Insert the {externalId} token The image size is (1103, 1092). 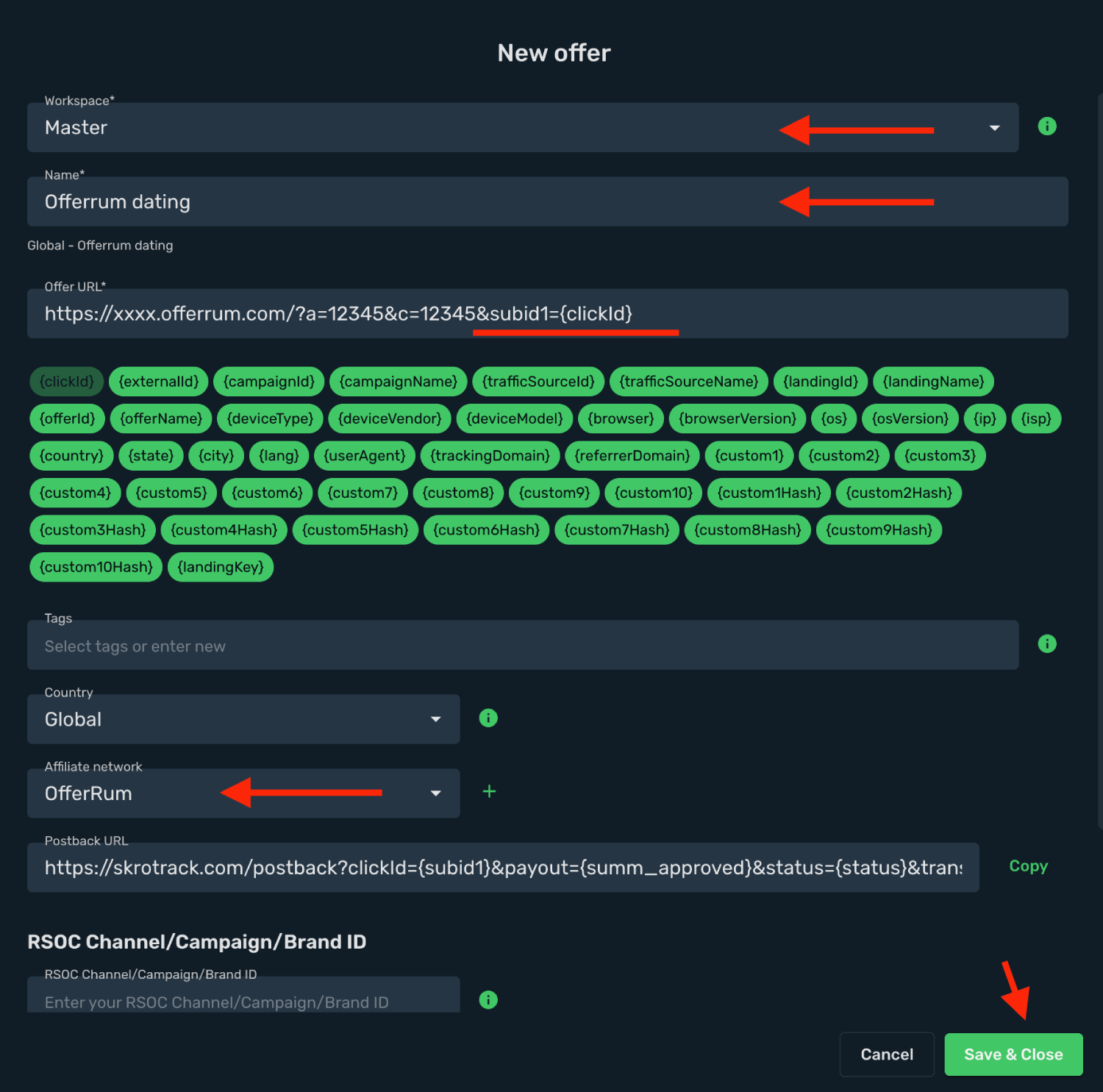click(159, 382)
